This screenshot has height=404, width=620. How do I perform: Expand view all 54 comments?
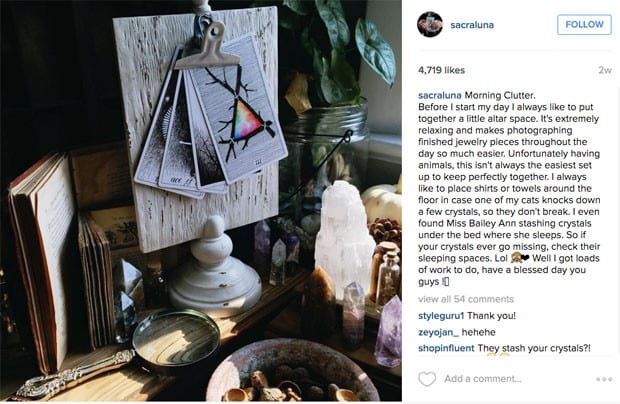click(x=466, y=299)
